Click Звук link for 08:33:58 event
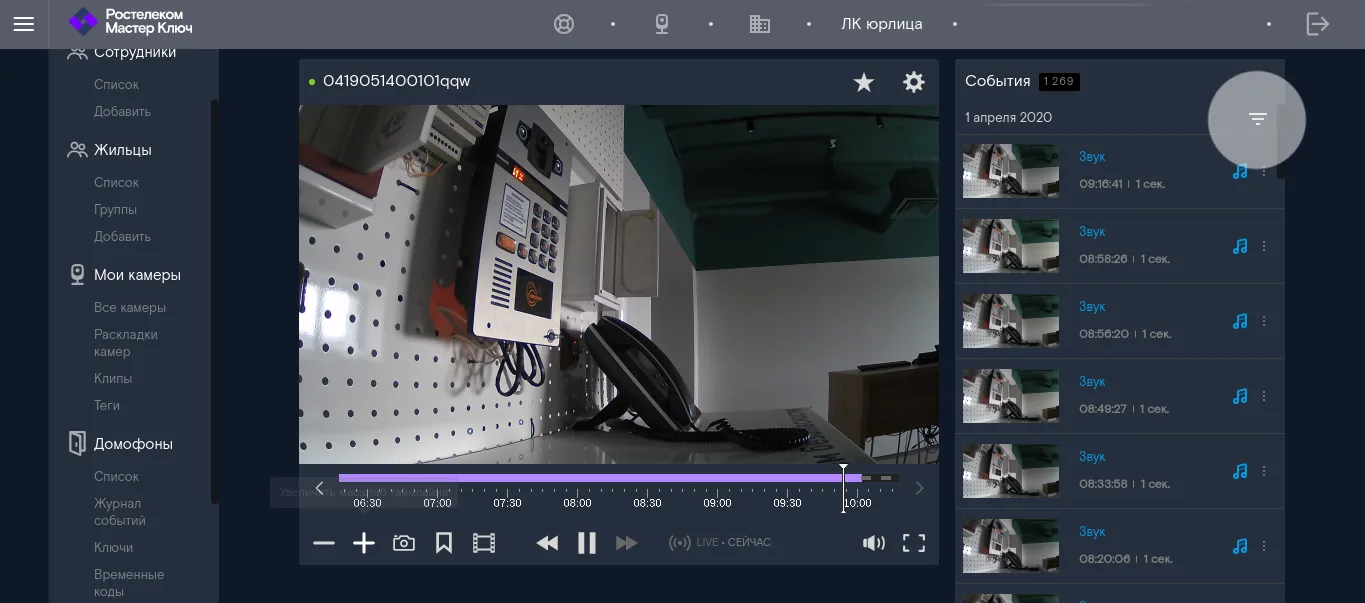 pyautogui.click(x=1092, y=457)
